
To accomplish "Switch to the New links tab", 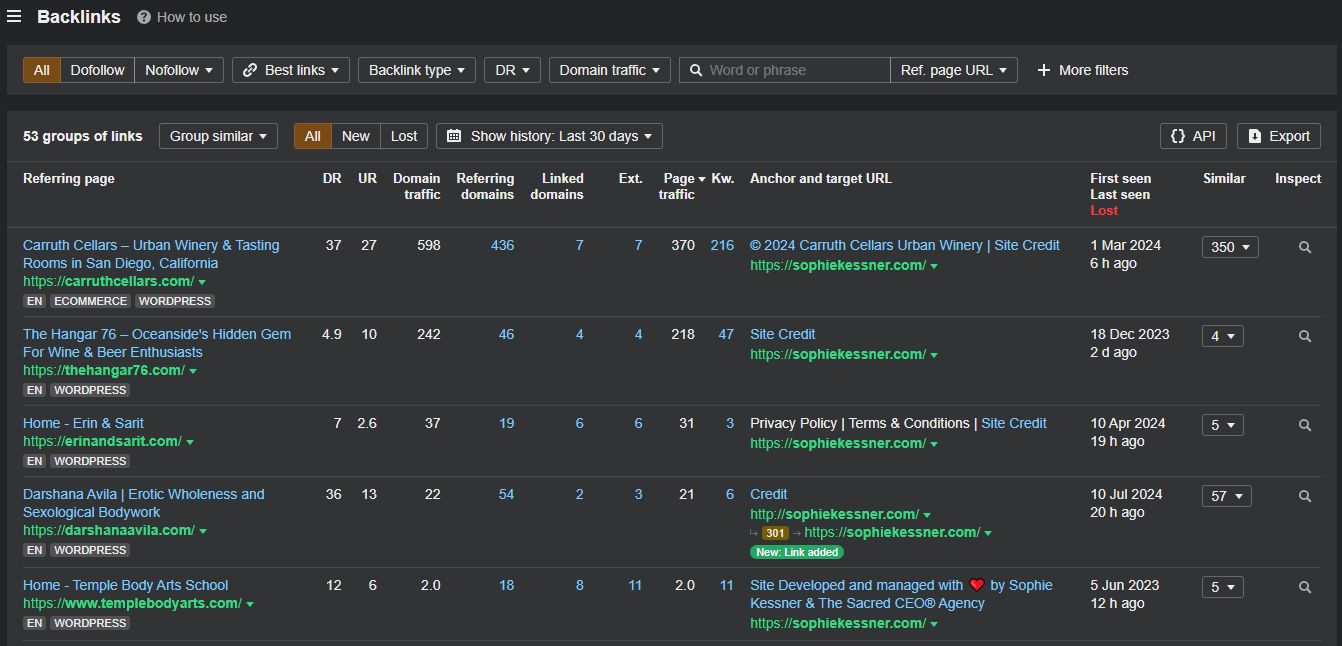I will tap(356, 136).
